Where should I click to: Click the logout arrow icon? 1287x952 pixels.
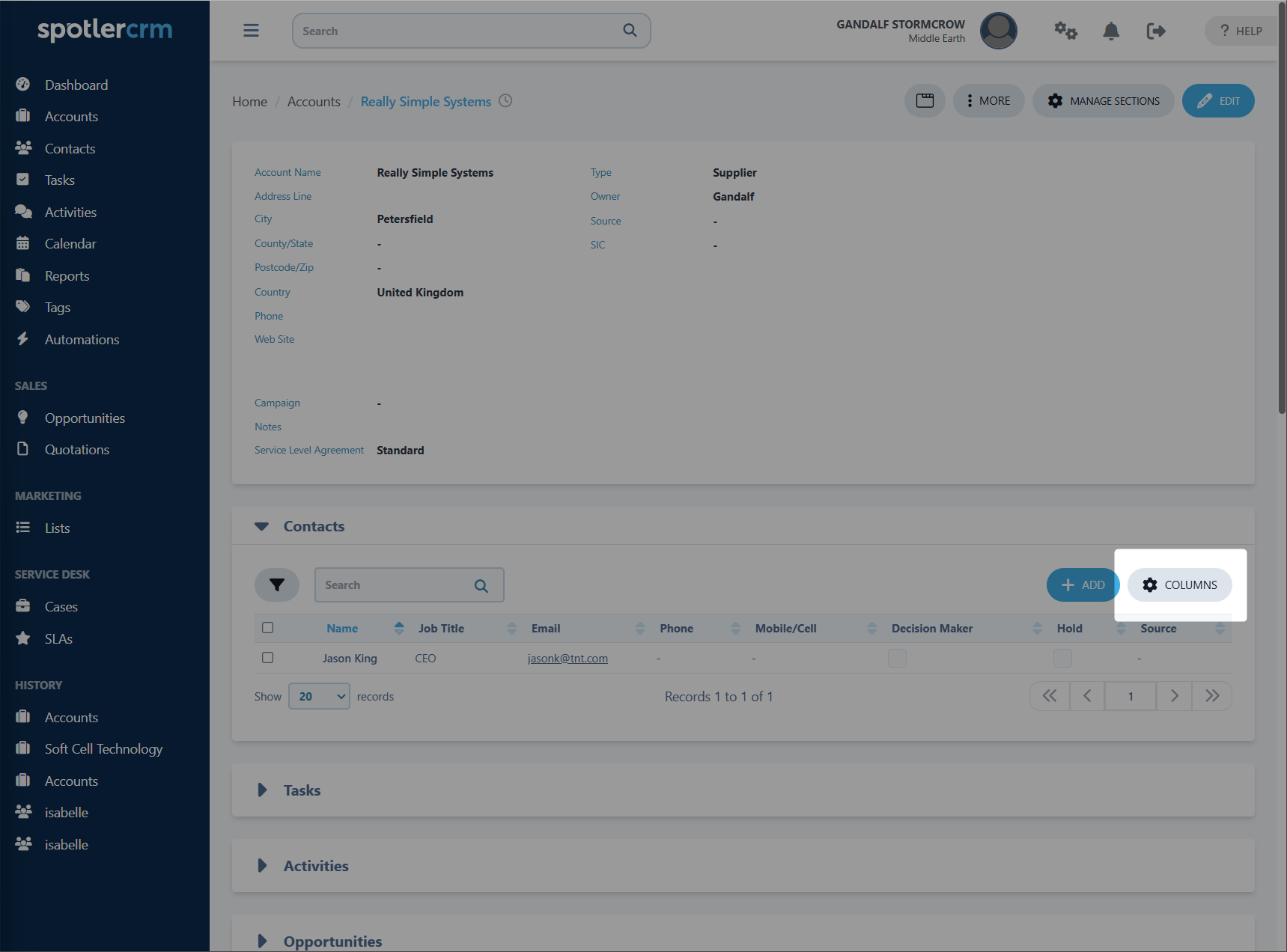(1155, 31)
